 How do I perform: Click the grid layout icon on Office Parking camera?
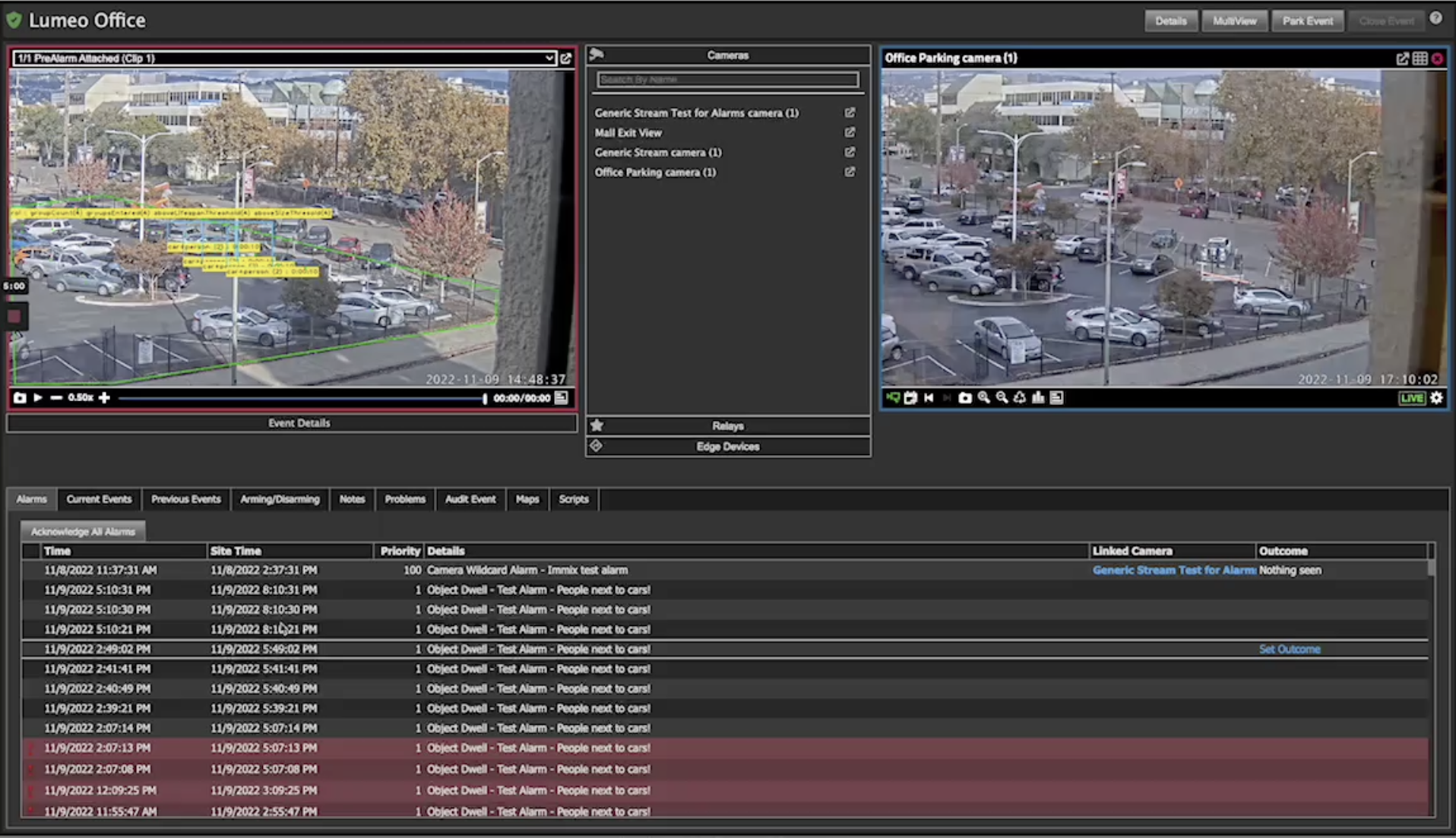pyautogui.click(x=1420, y=59)
